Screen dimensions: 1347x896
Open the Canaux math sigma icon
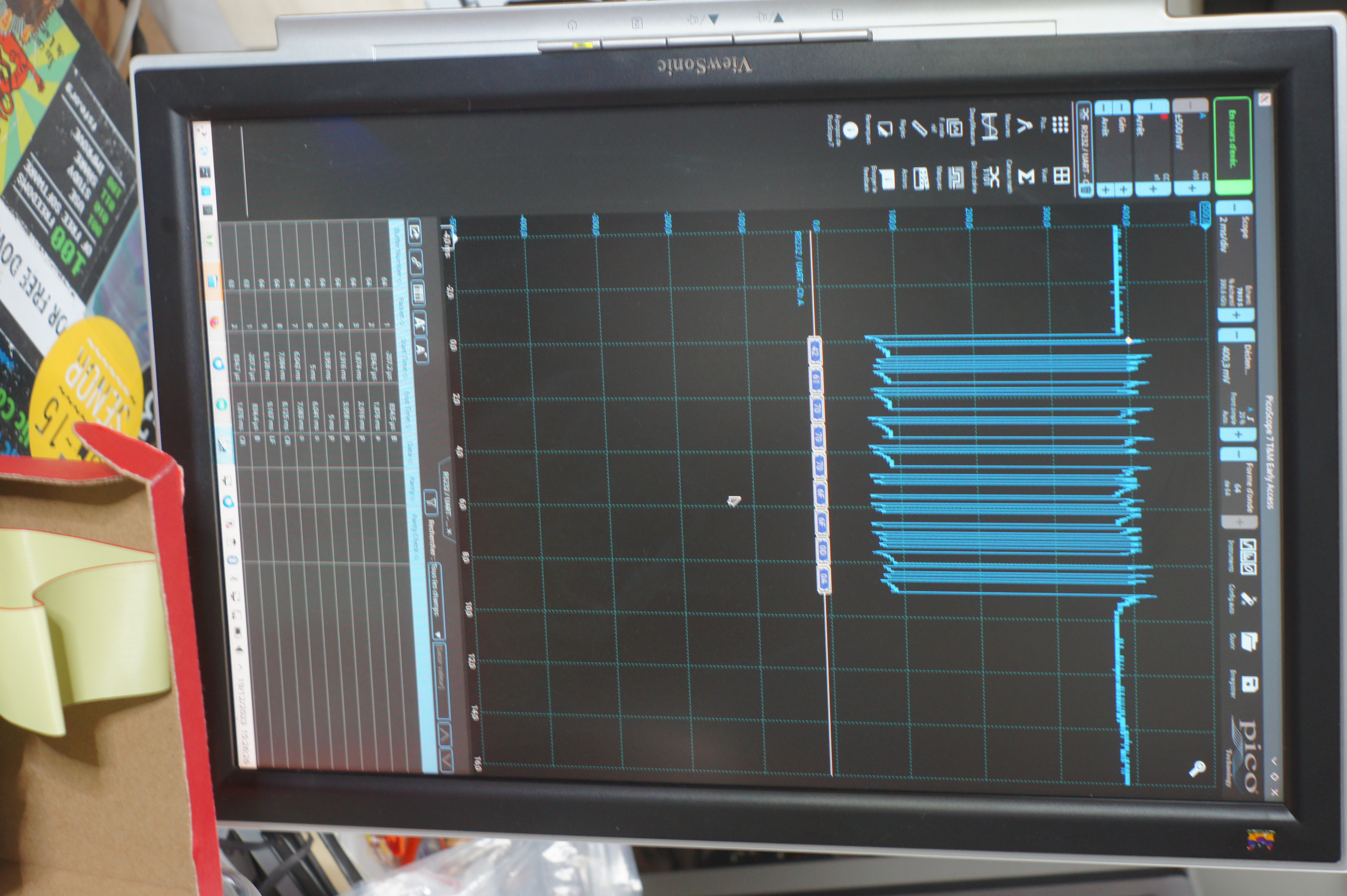pyautogui.click(x=1026, y=177)
